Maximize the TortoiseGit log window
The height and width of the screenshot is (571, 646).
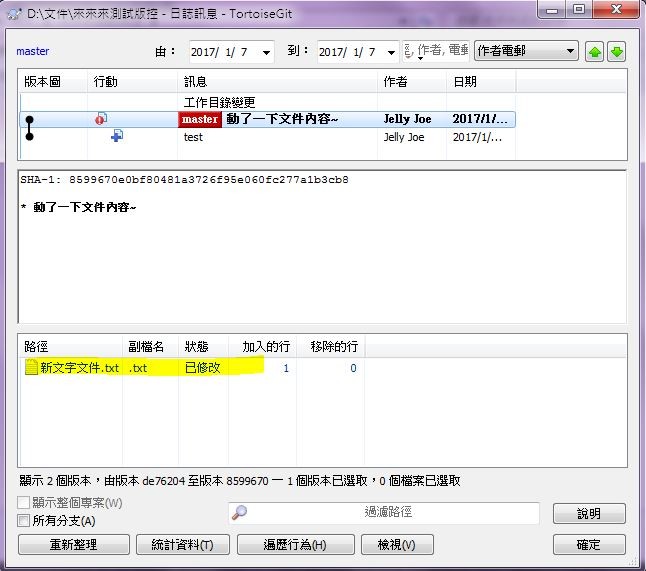[x=579, y=9]
